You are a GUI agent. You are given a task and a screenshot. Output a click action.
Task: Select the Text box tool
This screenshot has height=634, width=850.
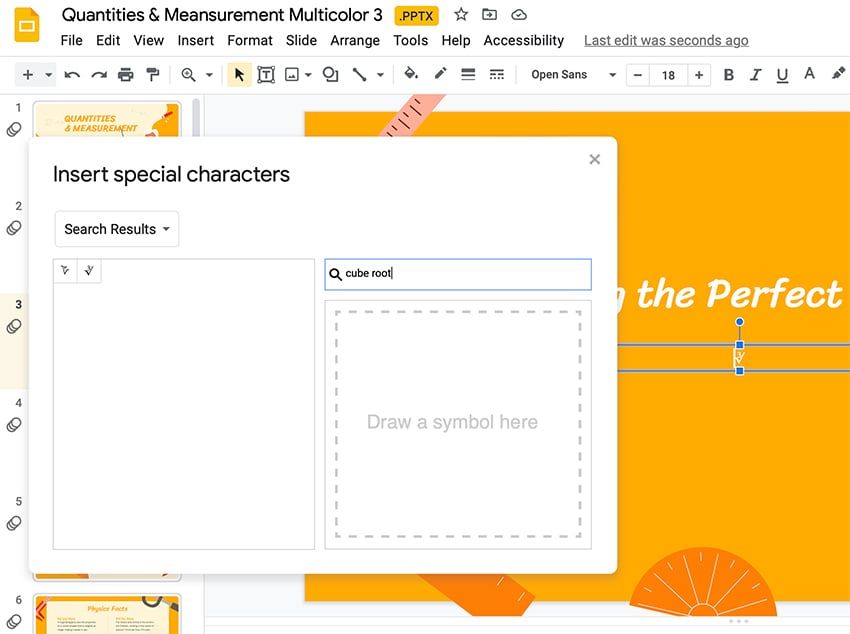[x=266, y=74]
